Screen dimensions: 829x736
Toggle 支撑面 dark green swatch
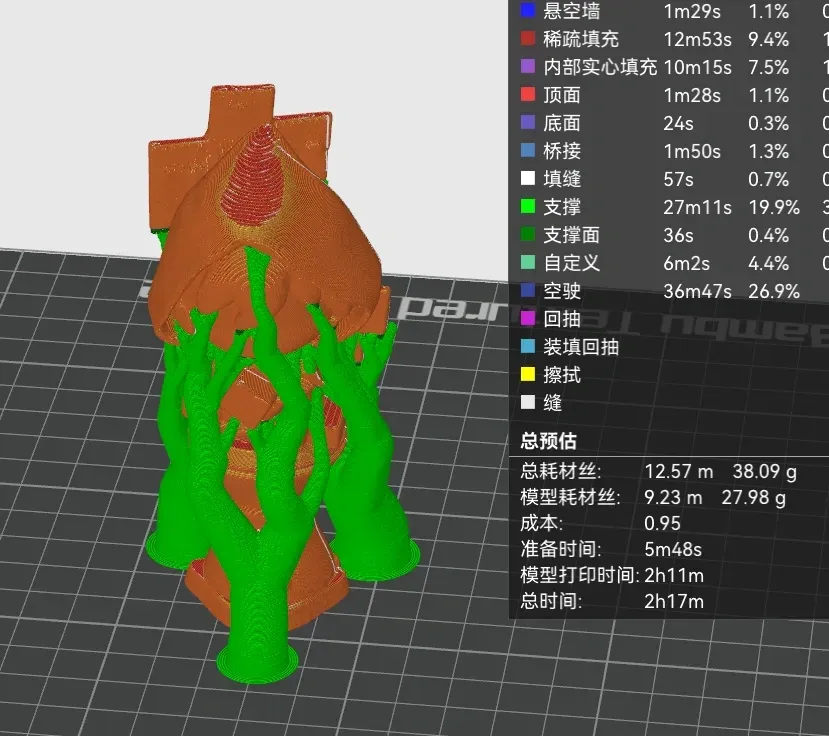[528, 235]
